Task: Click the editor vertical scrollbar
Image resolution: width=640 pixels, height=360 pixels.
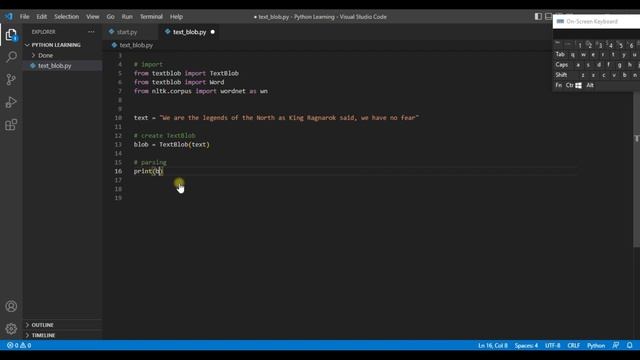Action: tap(636, 169)
